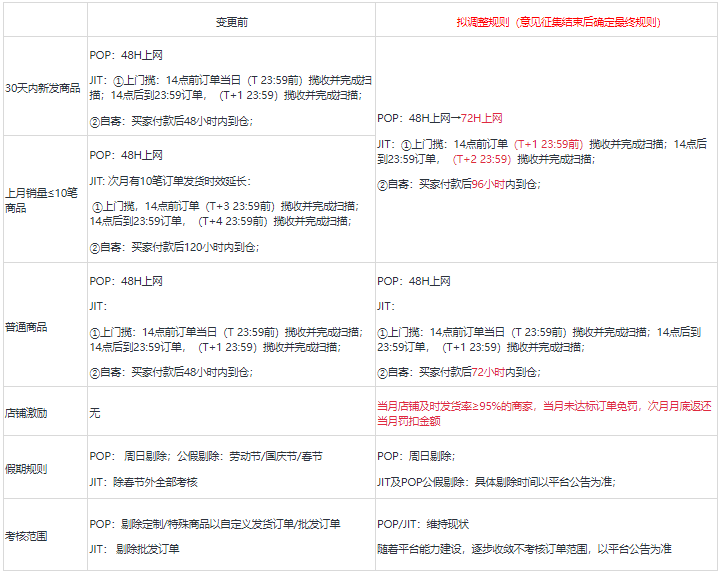This screenshot has height=573, width=721.
Task: Click the POP：48H上网→72H上网 line
Action: (439, 118)
